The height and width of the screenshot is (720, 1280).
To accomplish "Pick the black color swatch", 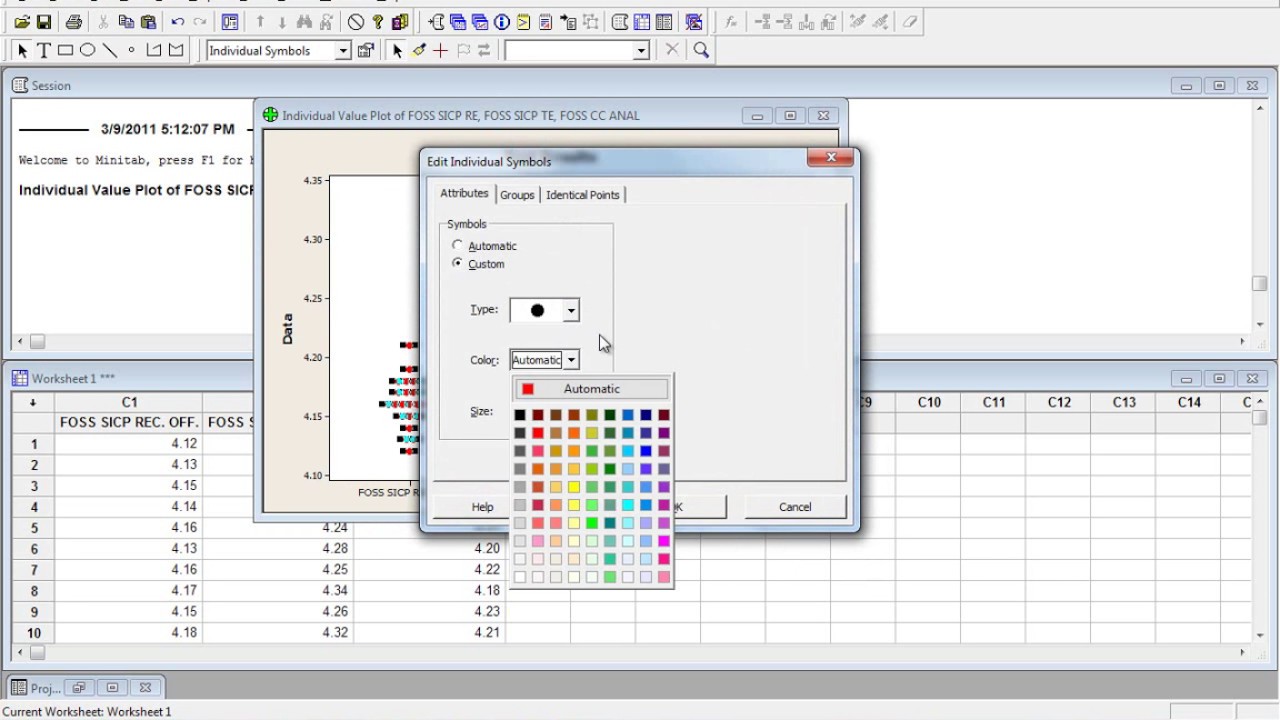I will point(520,415).
